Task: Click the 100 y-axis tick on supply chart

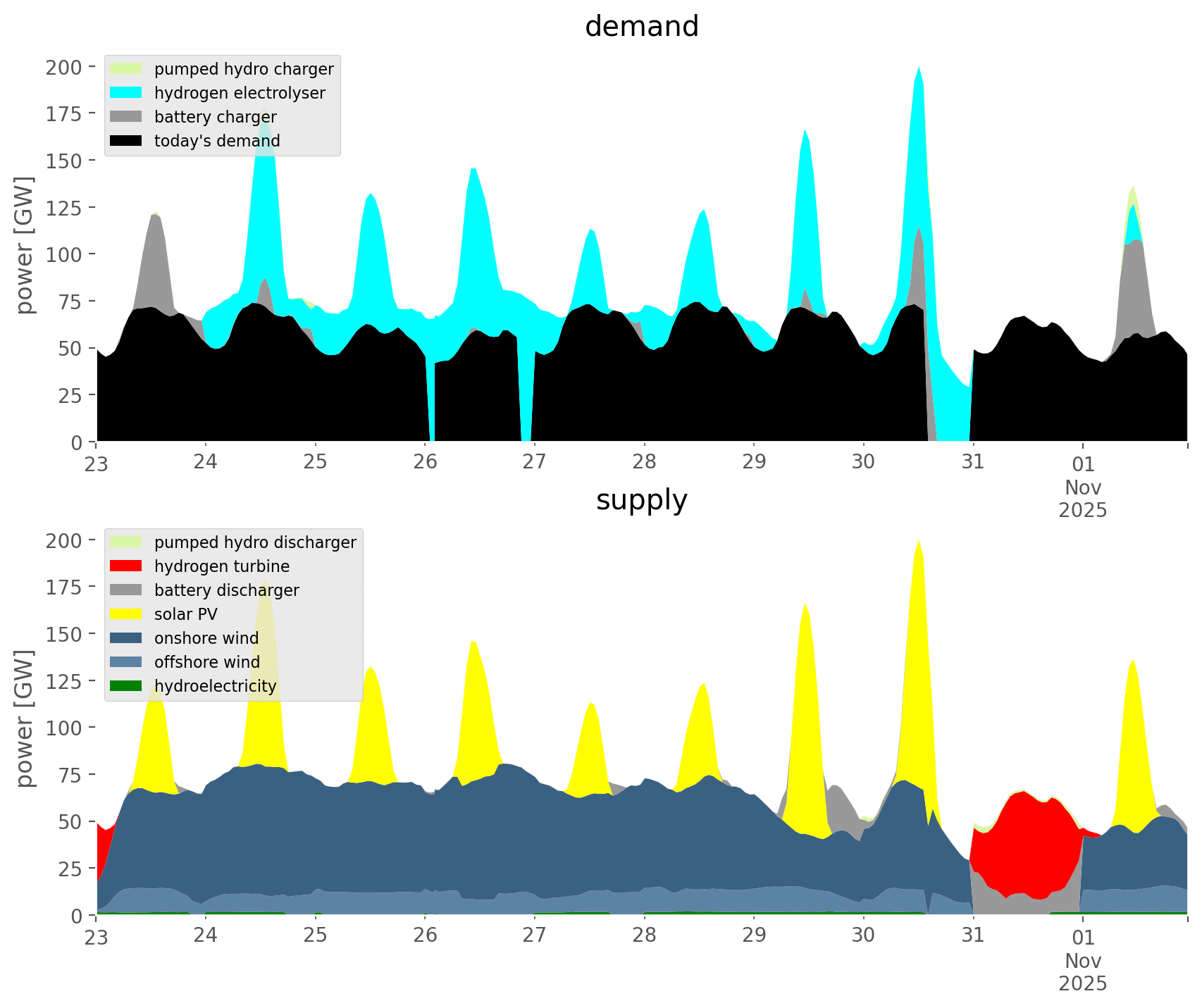Action: pyautogui.click(x=63, y=728)
